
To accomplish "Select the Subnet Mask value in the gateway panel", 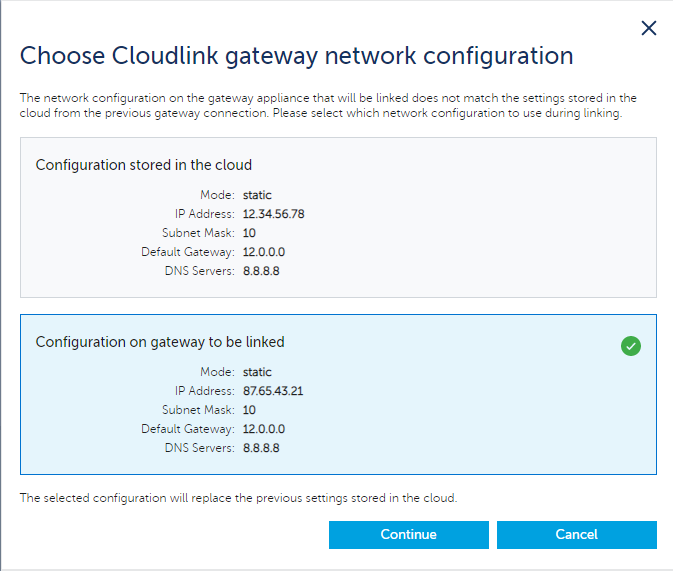I will (x=249, y=410).
